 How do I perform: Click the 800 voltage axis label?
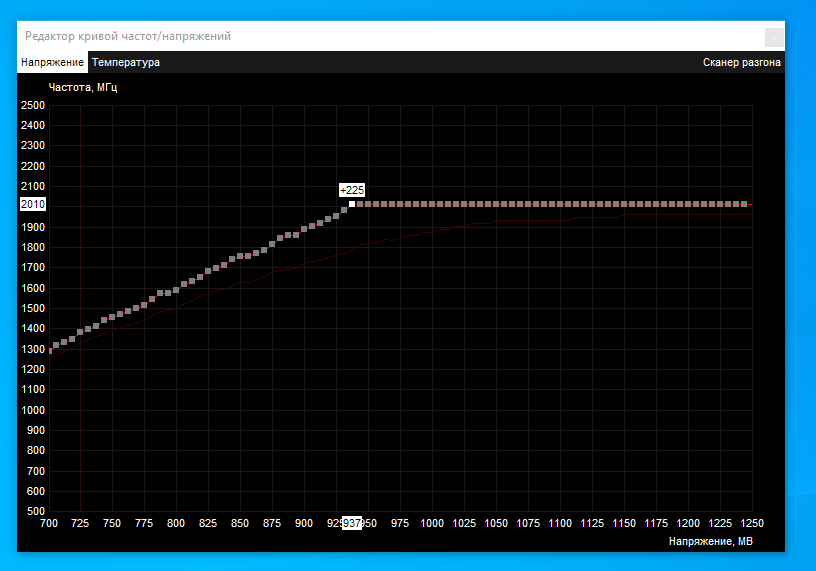click(176, 523)
